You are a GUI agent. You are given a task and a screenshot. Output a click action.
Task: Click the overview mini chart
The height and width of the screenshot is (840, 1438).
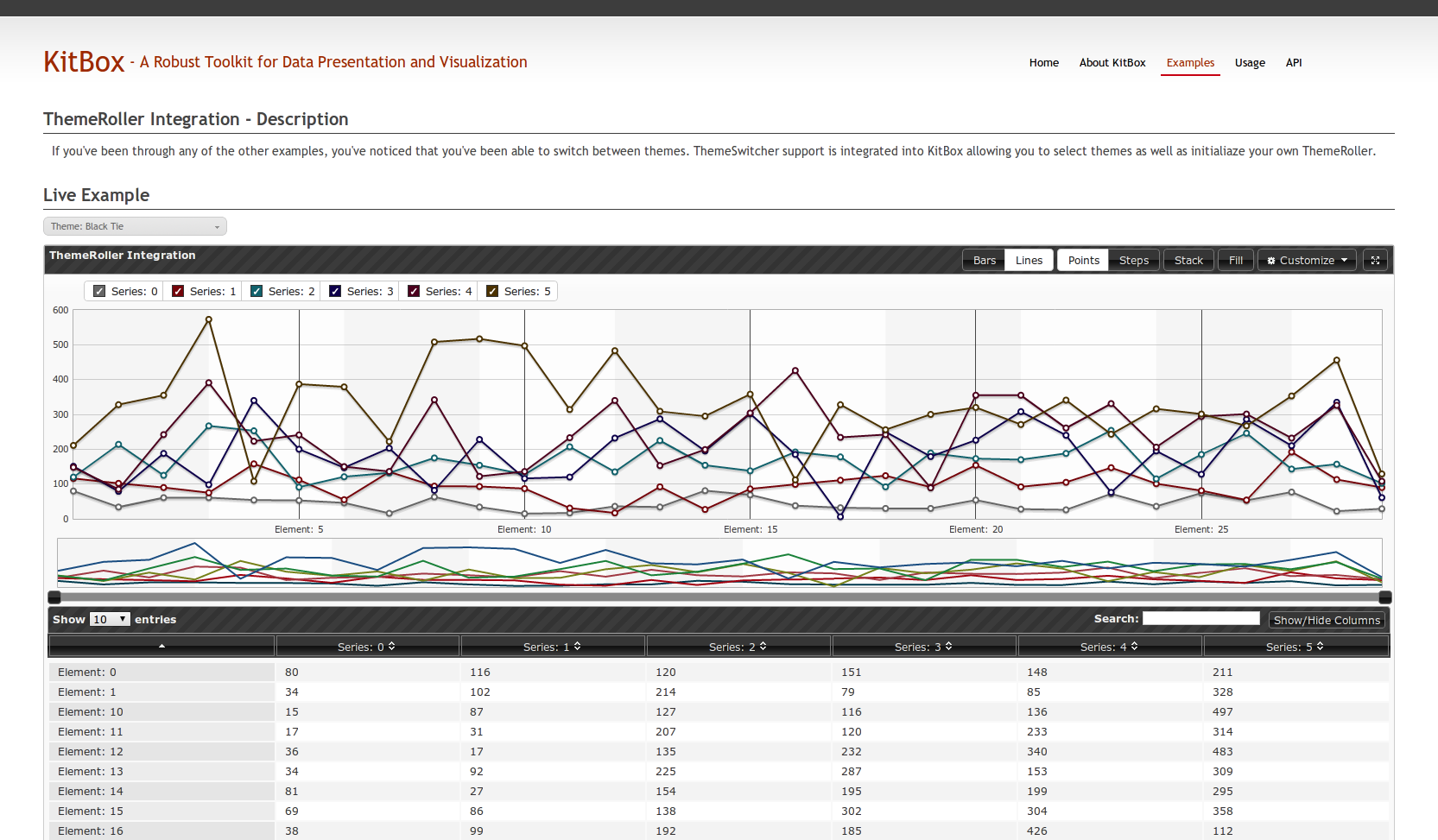click(x=719, y=563)
